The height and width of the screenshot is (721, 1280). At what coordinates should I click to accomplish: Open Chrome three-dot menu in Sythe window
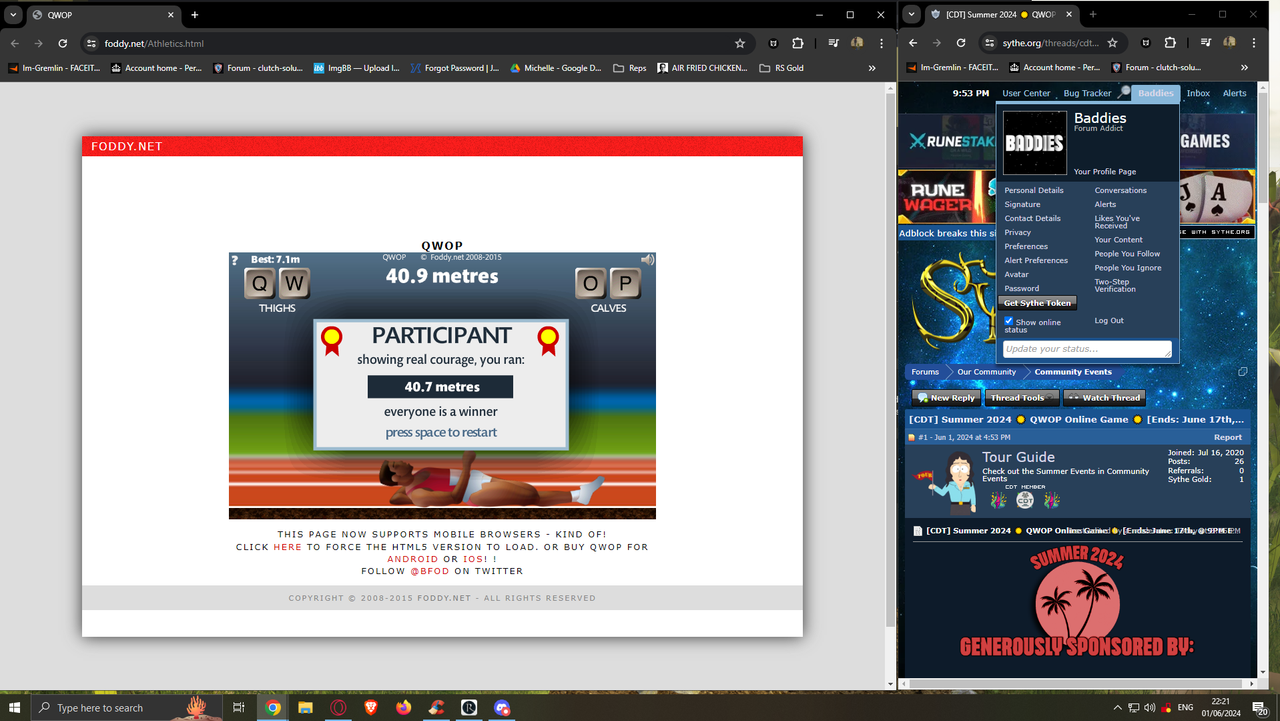[x=1253, y=44]
